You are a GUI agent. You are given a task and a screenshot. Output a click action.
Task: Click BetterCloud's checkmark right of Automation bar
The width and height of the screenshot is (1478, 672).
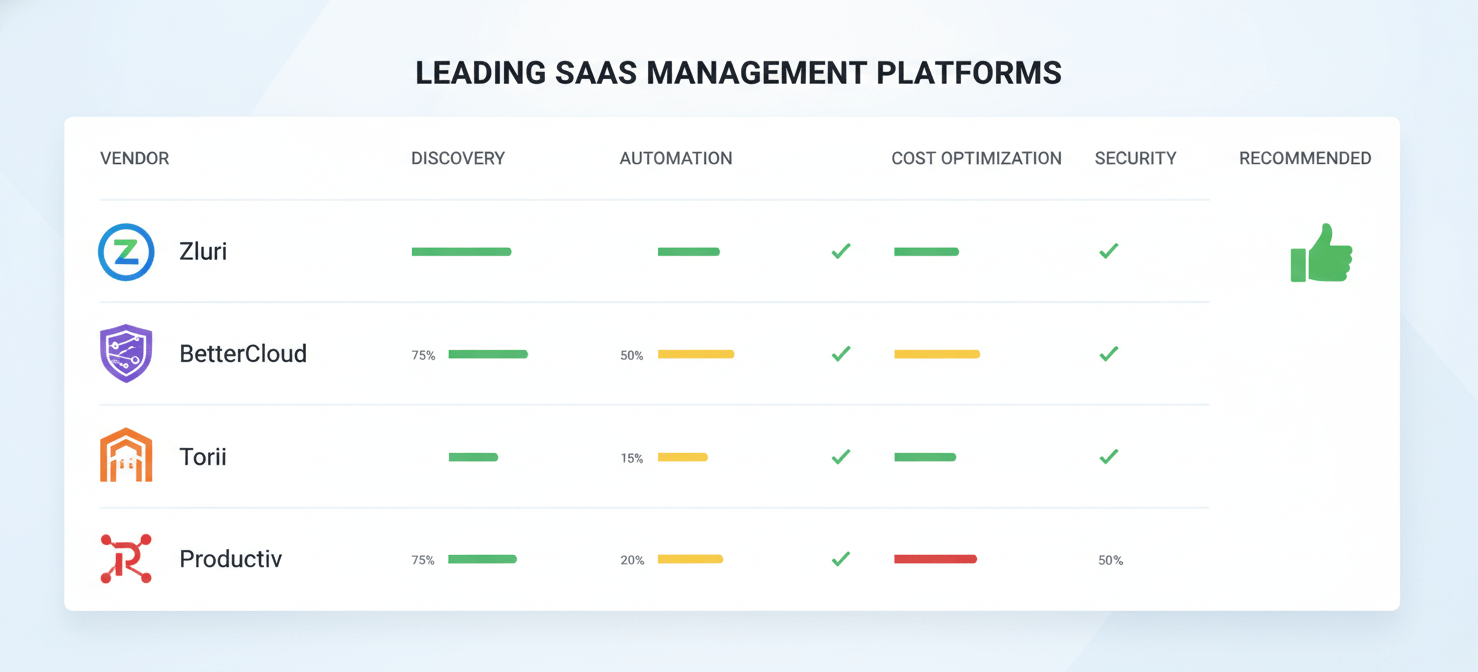pos(841,354)
